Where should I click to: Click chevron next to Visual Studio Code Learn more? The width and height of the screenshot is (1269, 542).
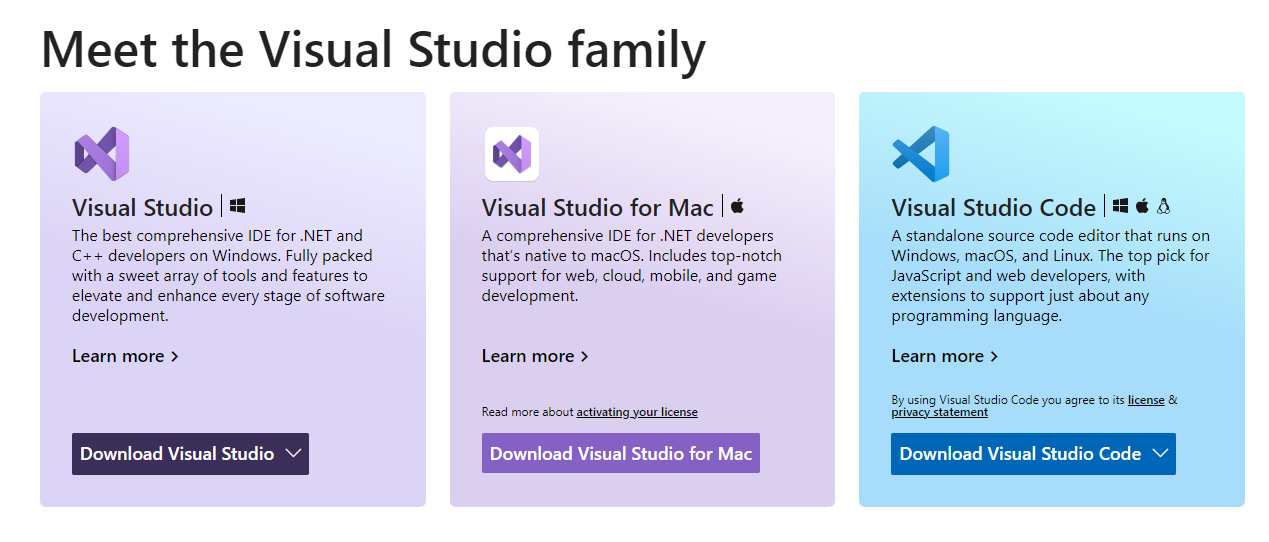[x=994, y=356]
